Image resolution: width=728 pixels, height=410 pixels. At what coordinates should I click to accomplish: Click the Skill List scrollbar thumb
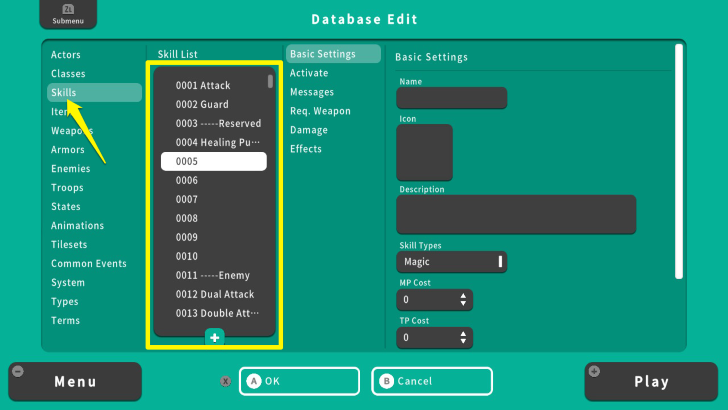pyautogui.click(x=270, y=82)
